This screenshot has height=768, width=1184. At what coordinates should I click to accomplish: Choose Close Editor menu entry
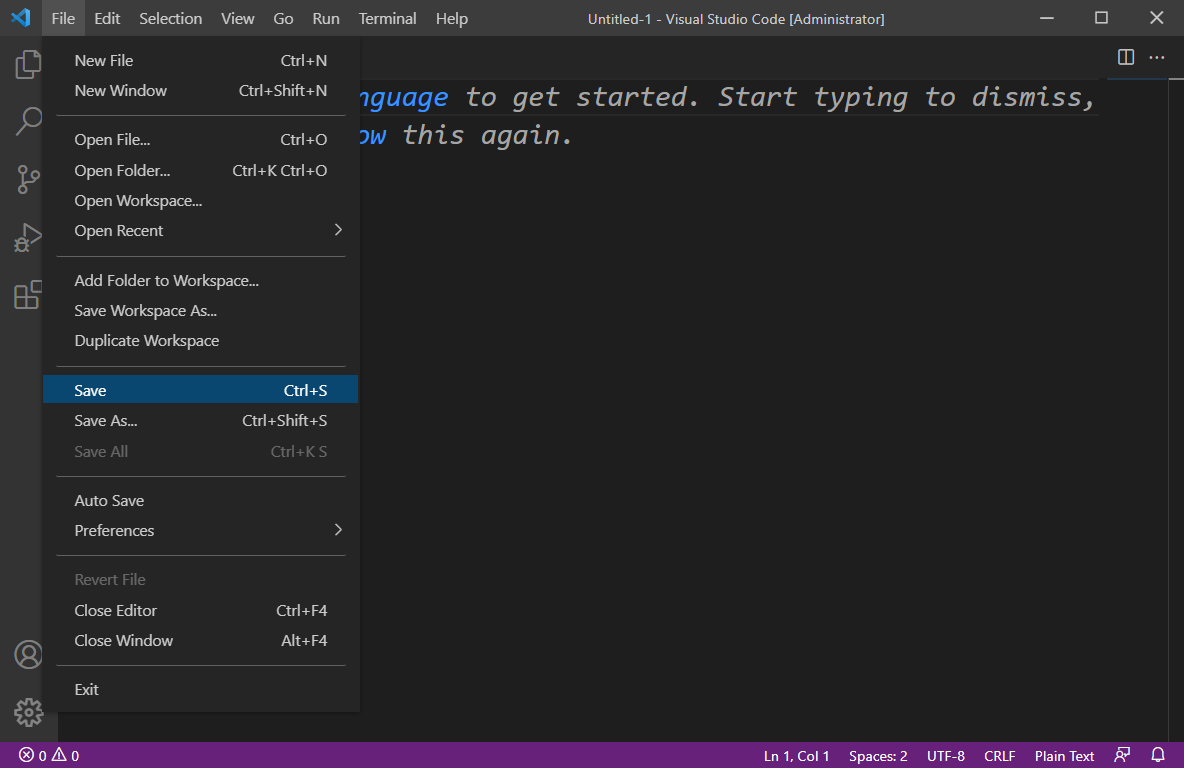200,610
